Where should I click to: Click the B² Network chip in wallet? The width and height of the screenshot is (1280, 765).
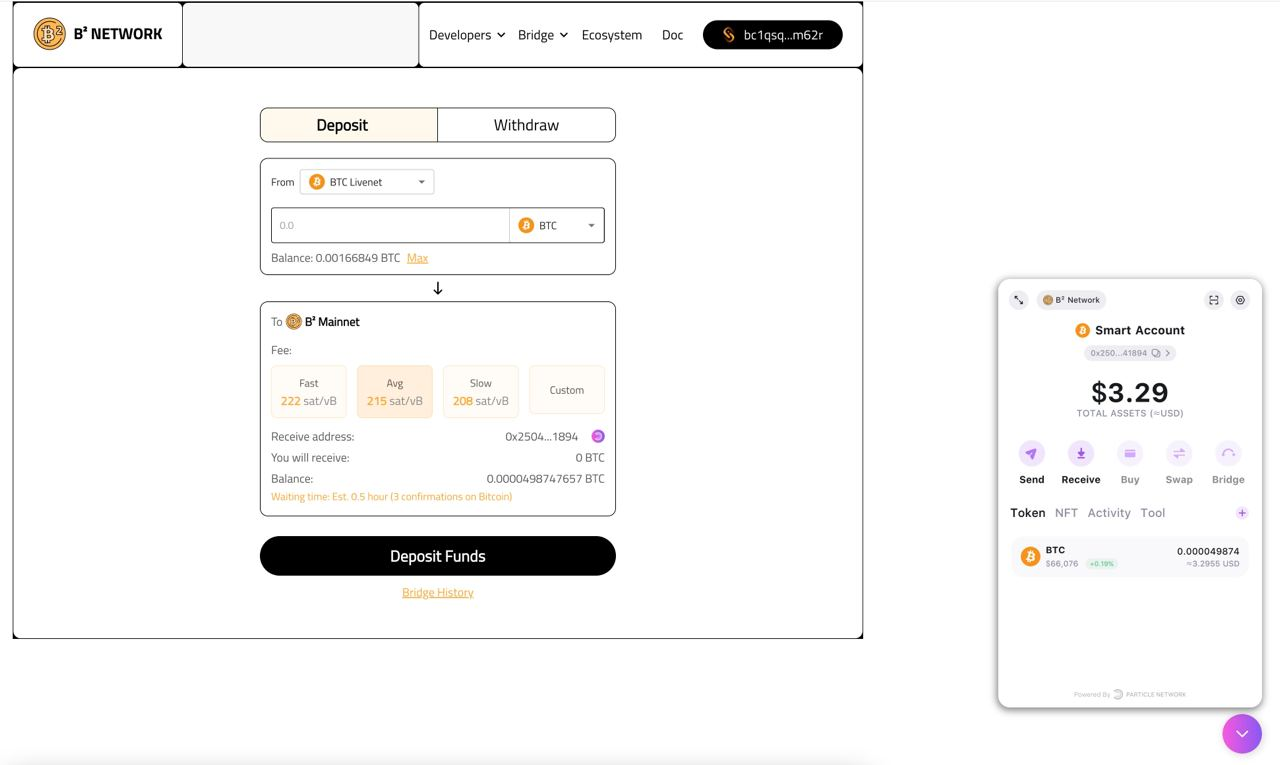pyautogui.click(x=1071, y=300)
